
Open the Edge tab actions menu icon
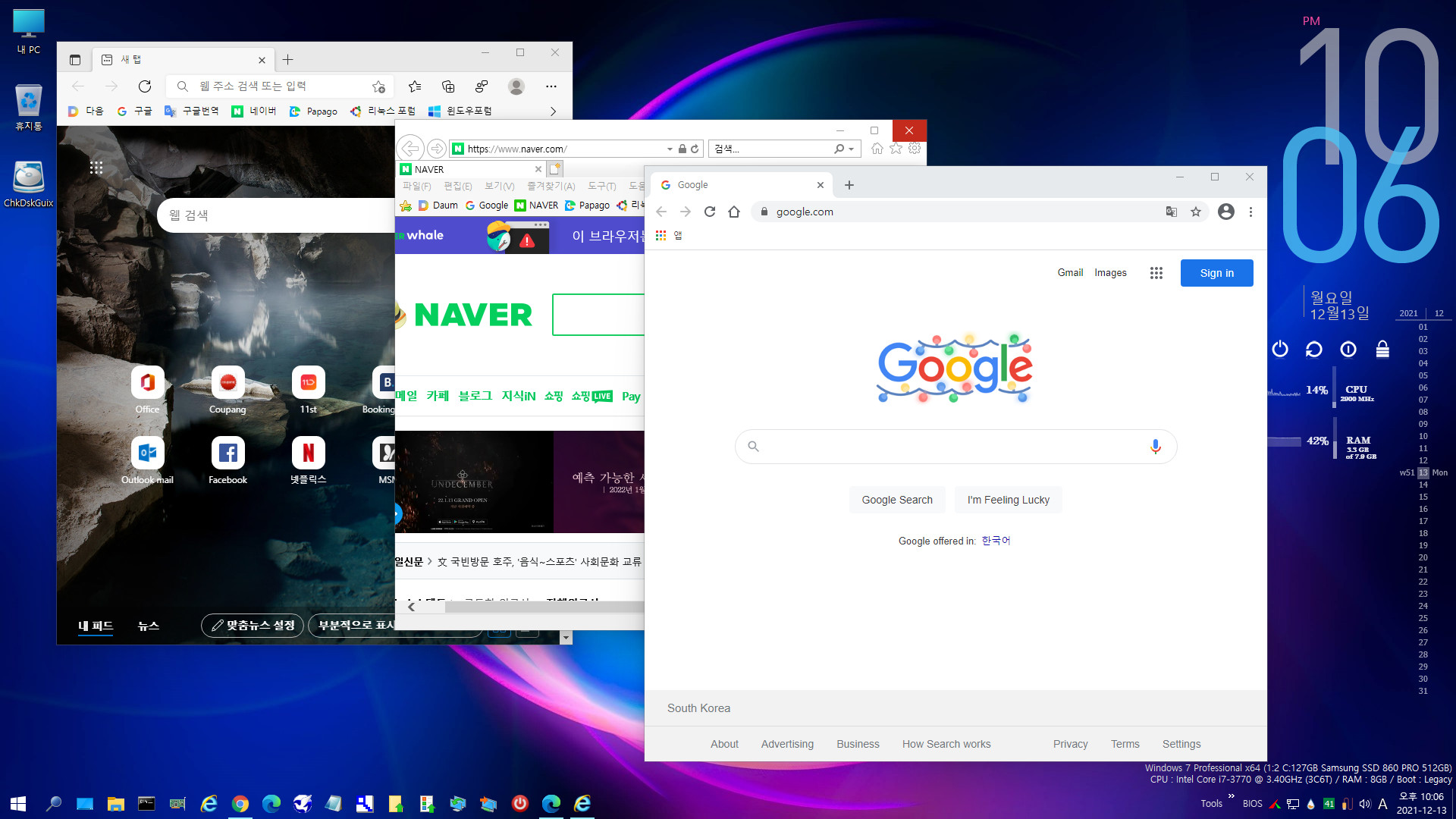pos(74,60)
